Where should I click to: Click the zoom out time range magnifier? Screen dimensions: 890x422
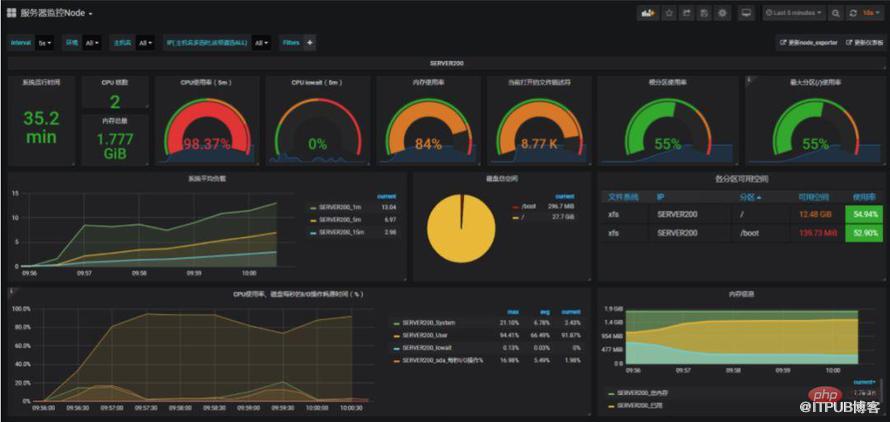tap(836, 12)
